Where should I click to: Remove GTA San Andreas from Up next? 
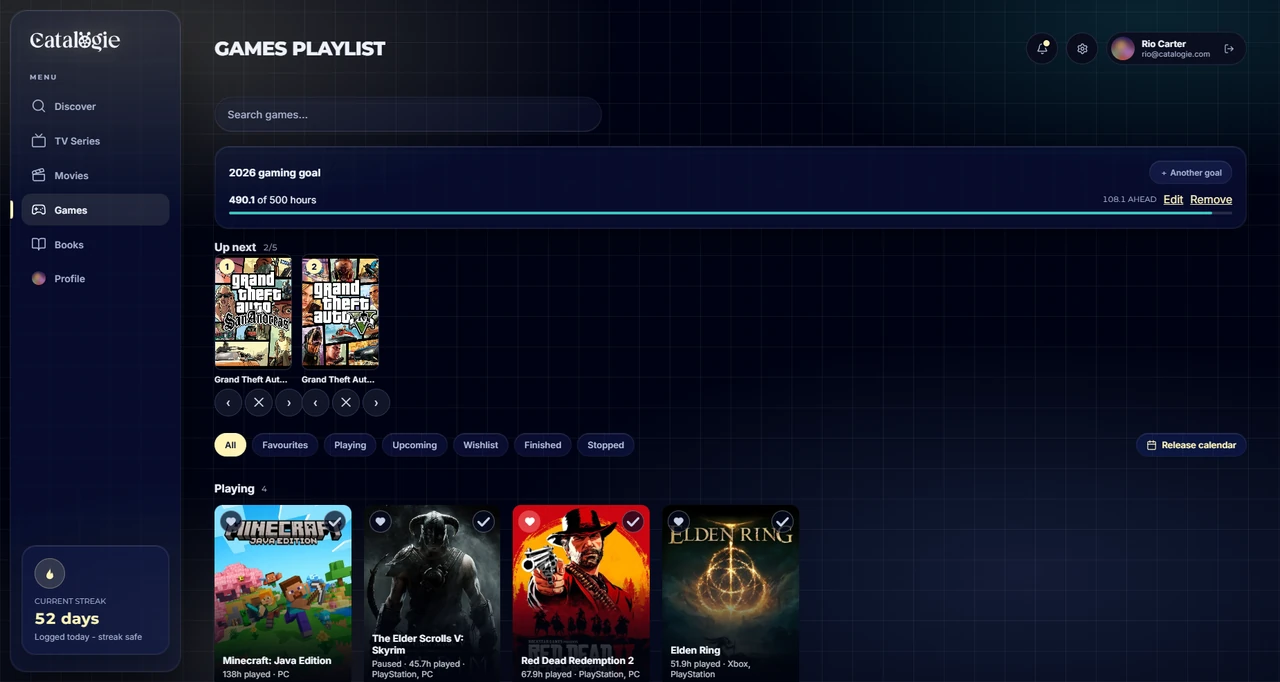click(258, 402)
